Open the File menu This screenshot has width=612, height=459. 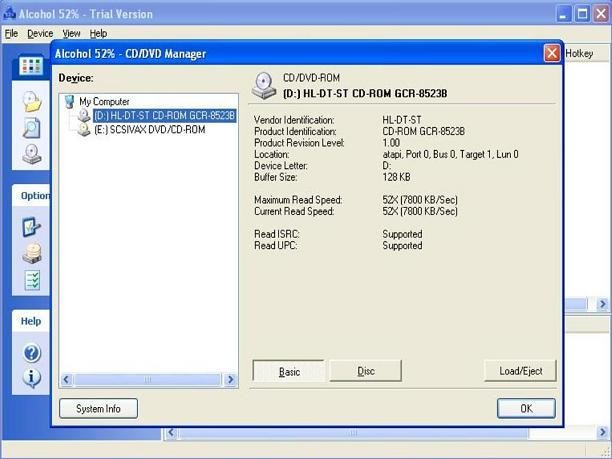tap(11, 34)
